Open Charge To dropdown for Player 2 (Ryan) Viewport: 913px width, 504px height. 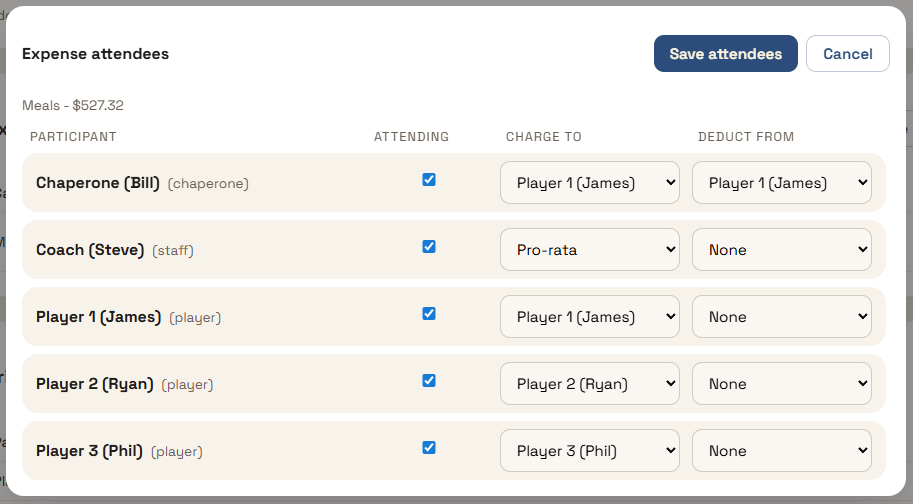(x=589, y=384)
